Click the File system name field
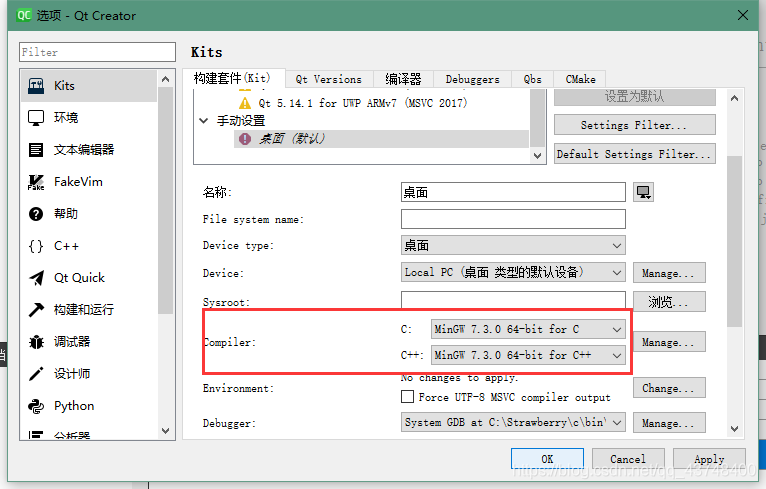Image resolution: width=766 pixels, height=489 pixels. (513, 219)
